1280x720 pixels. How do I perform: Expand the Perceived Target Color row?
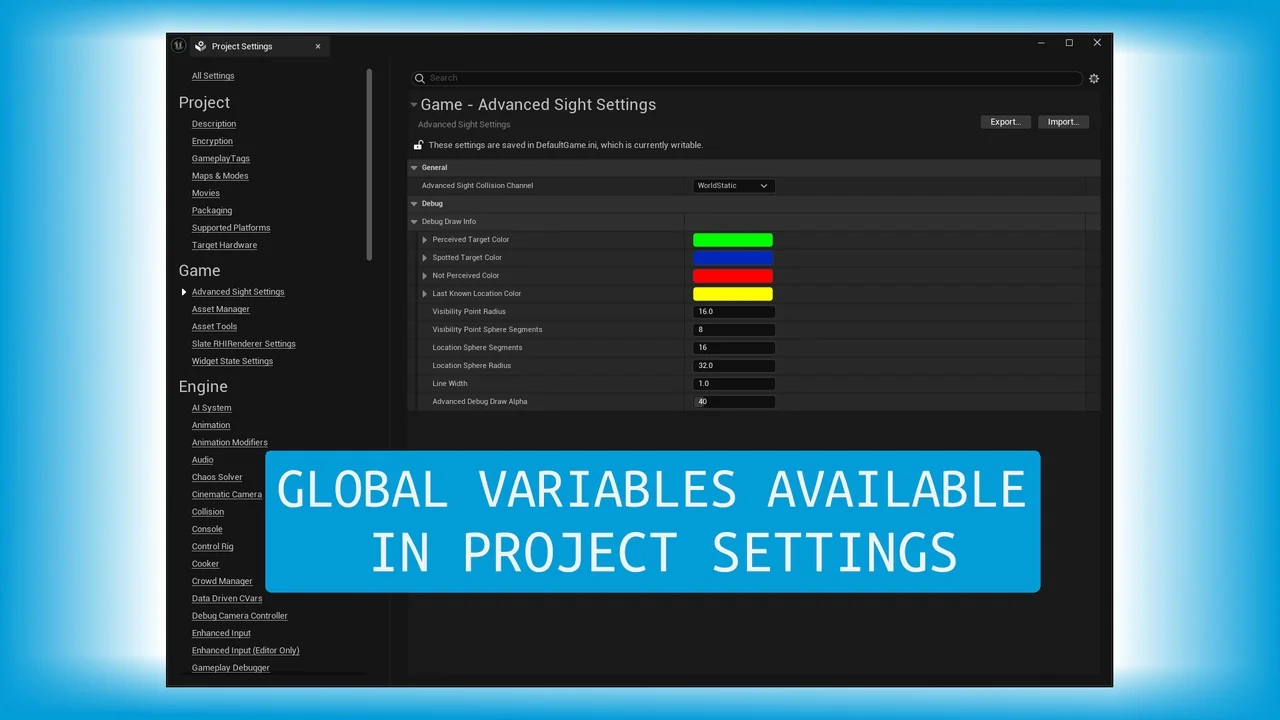coord(425,240)
